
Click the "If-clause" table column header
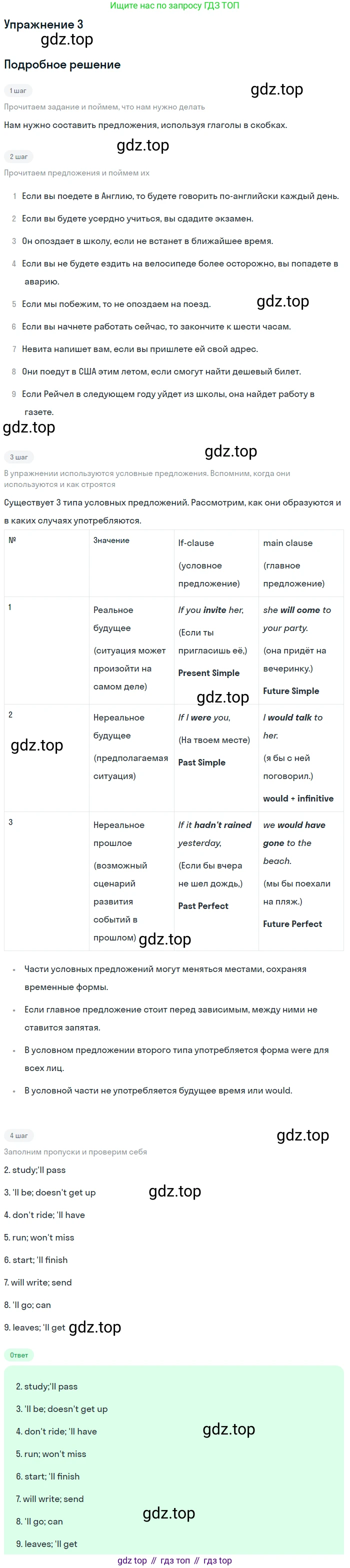(x=196, y=543)
